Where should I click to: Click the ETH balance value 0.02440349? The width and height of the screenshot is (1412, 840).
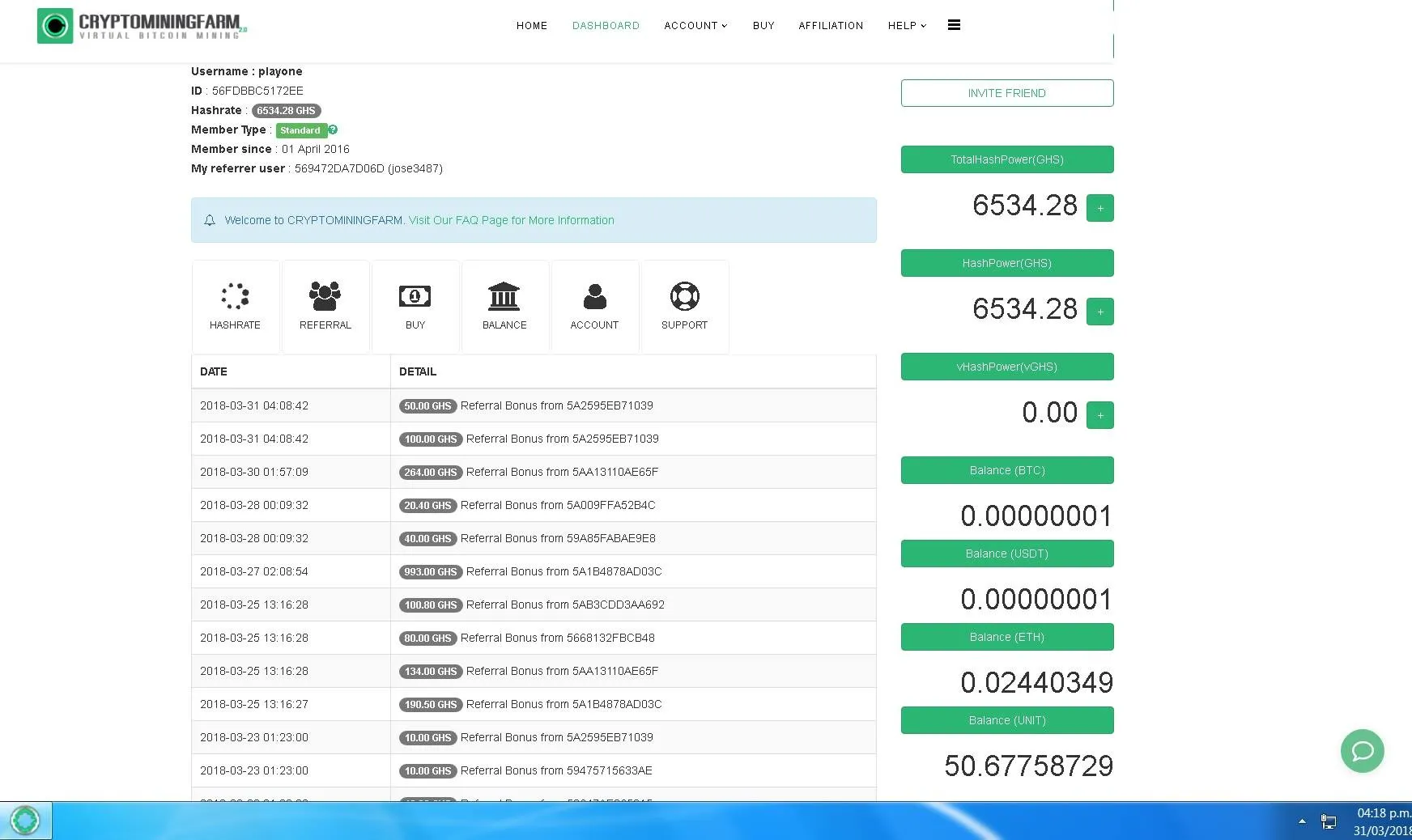tap(1036, 682)
